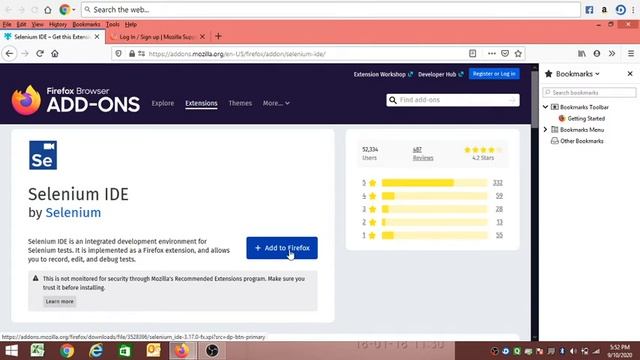Expand the More dropdown in add-ons nav
Image resolution: width=640 pixels, height=360 pixels.
[276, 103]
